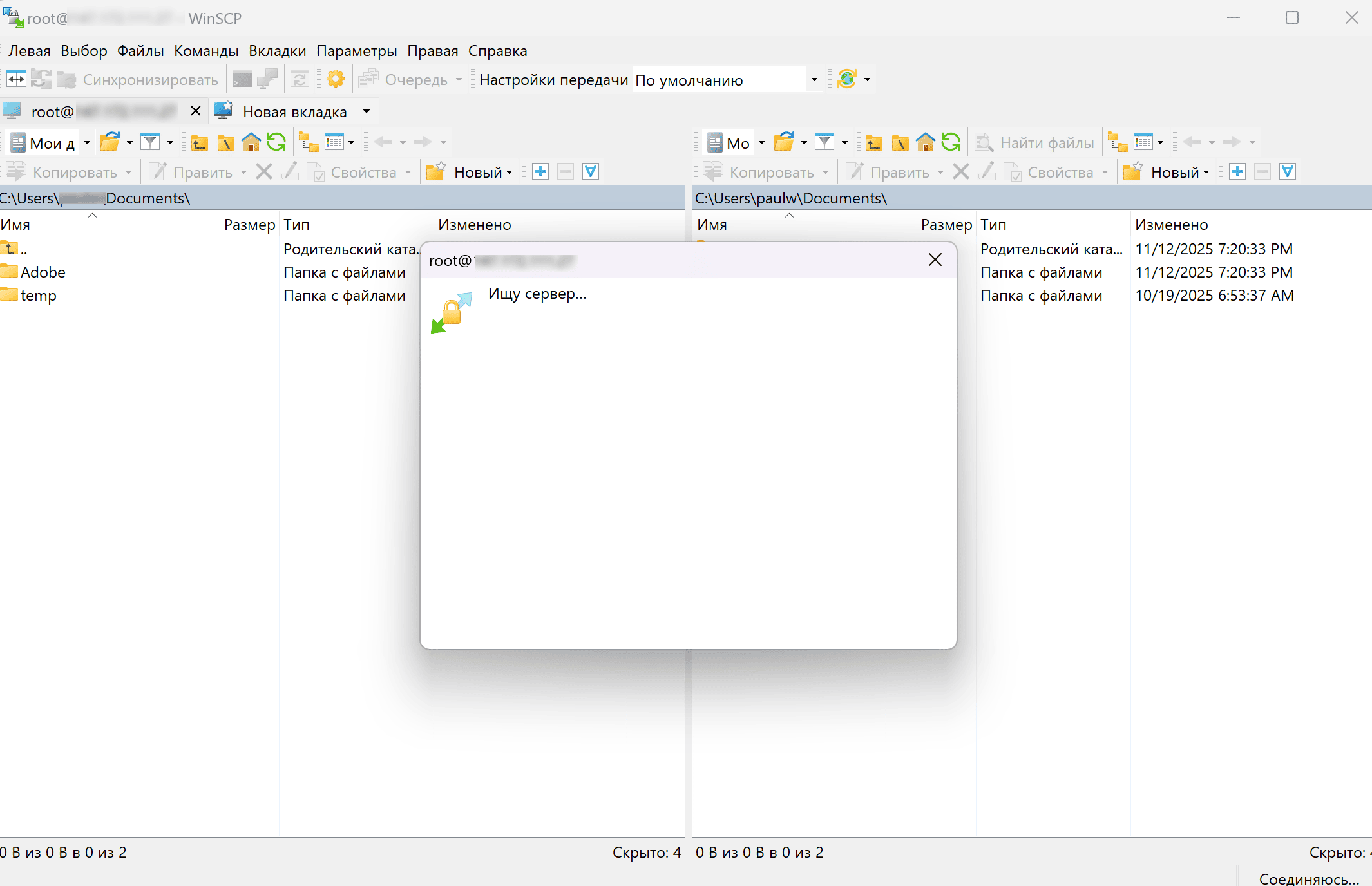1372x886 pixels.
Task: Click left panel home directory icon
Action: [x=251, y=142]
